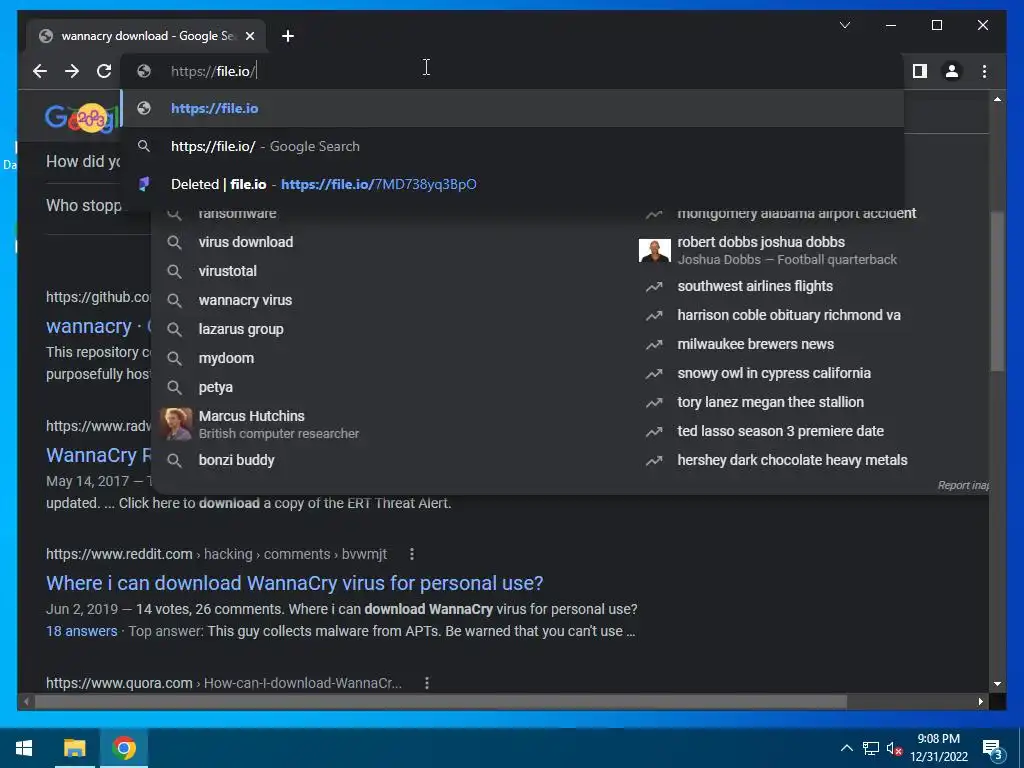Select trending 'harrison coble obituary richmond va'
1024x768 pixels.
point(789,315)
